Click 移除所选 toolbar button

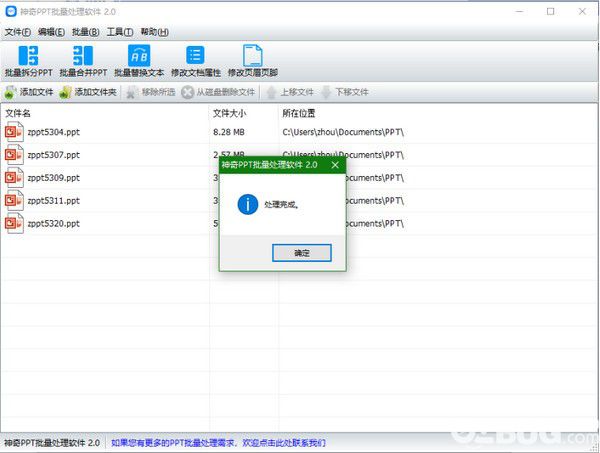(150, 92)
